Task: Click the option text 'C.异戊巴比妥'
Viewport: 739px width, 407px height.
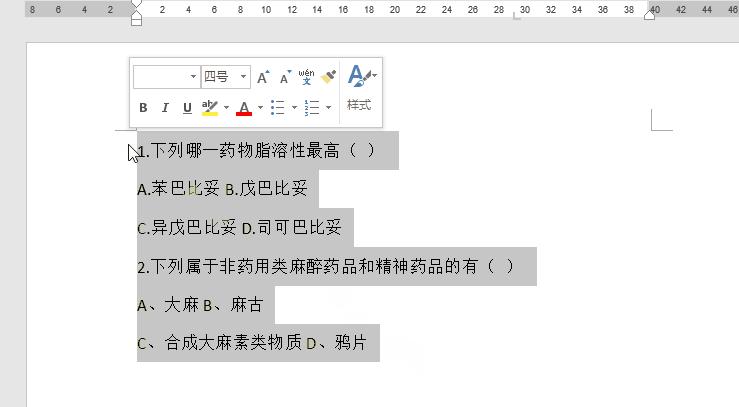Action: [187, 228]
